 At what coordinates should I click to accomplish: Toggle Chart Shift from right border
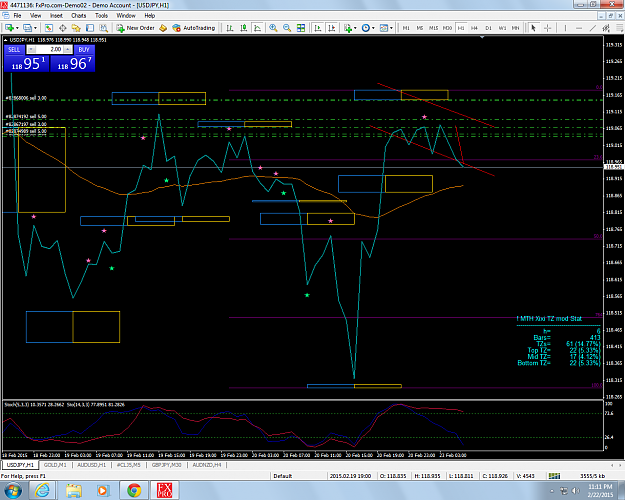332,28
